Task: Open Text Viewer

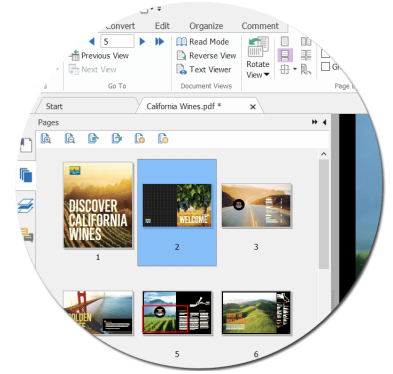Action: (204, 70)
